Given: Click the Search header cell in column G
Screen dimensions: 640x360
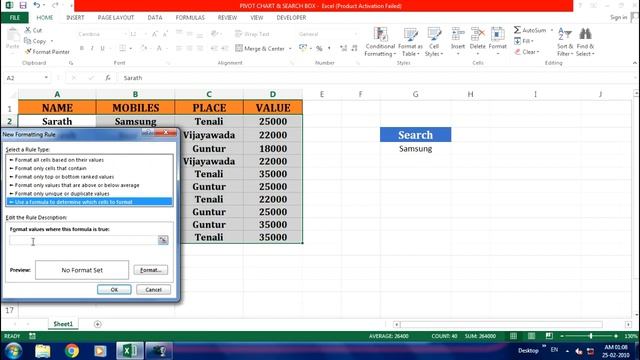Looking at the screenshot, I should pos(416,135).
